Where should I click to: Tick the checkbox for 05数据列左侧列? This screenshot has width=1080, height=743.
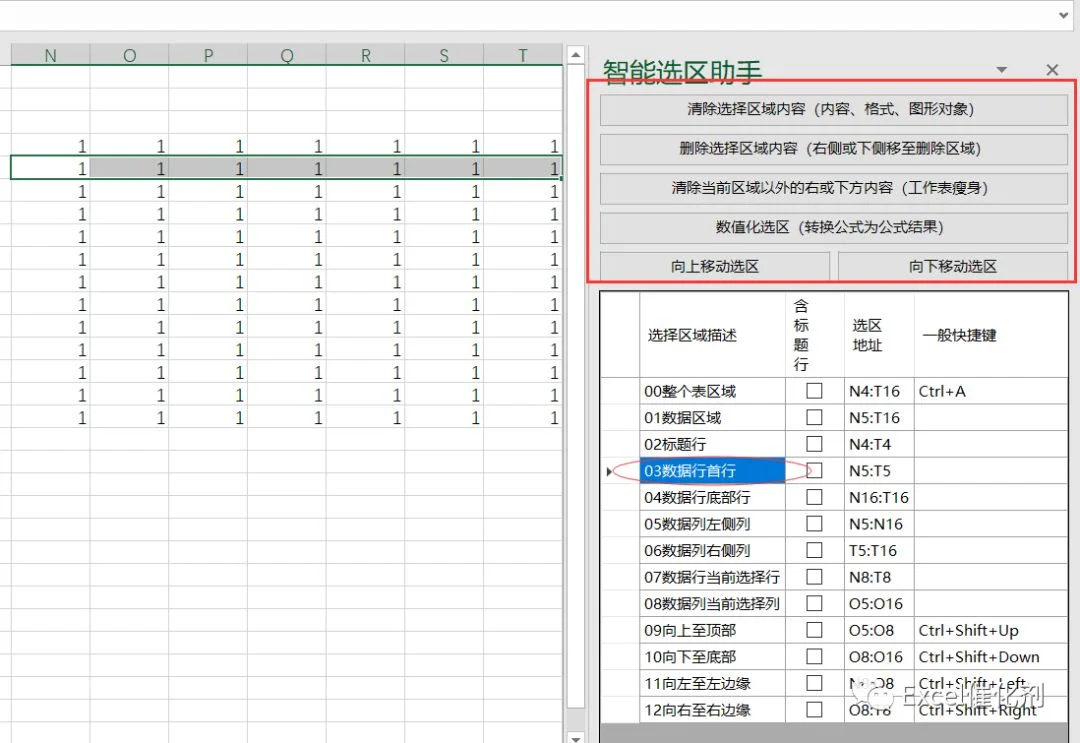(814, 524)
